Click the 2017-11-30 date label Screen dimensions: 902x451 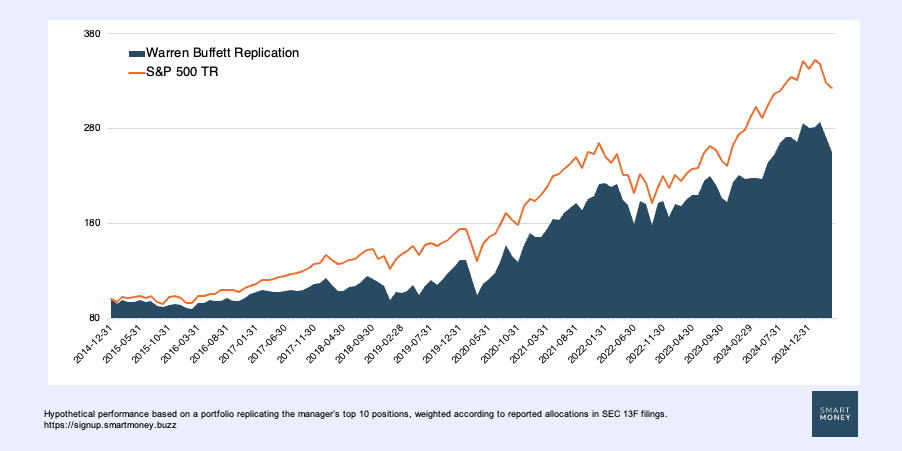click(296, 343)
